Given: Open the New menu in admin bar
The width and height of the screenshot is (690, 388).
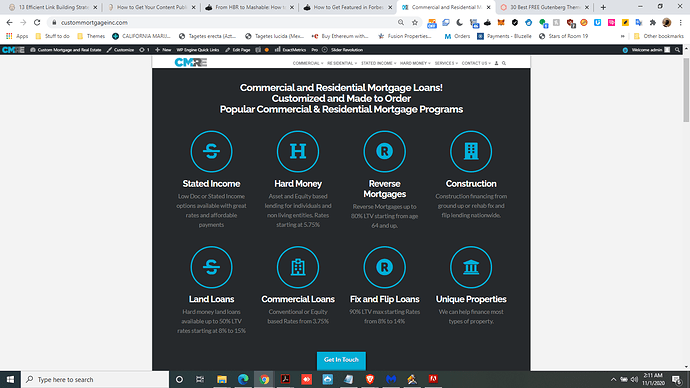Looking at the screenshot, I should pos(163,50).
